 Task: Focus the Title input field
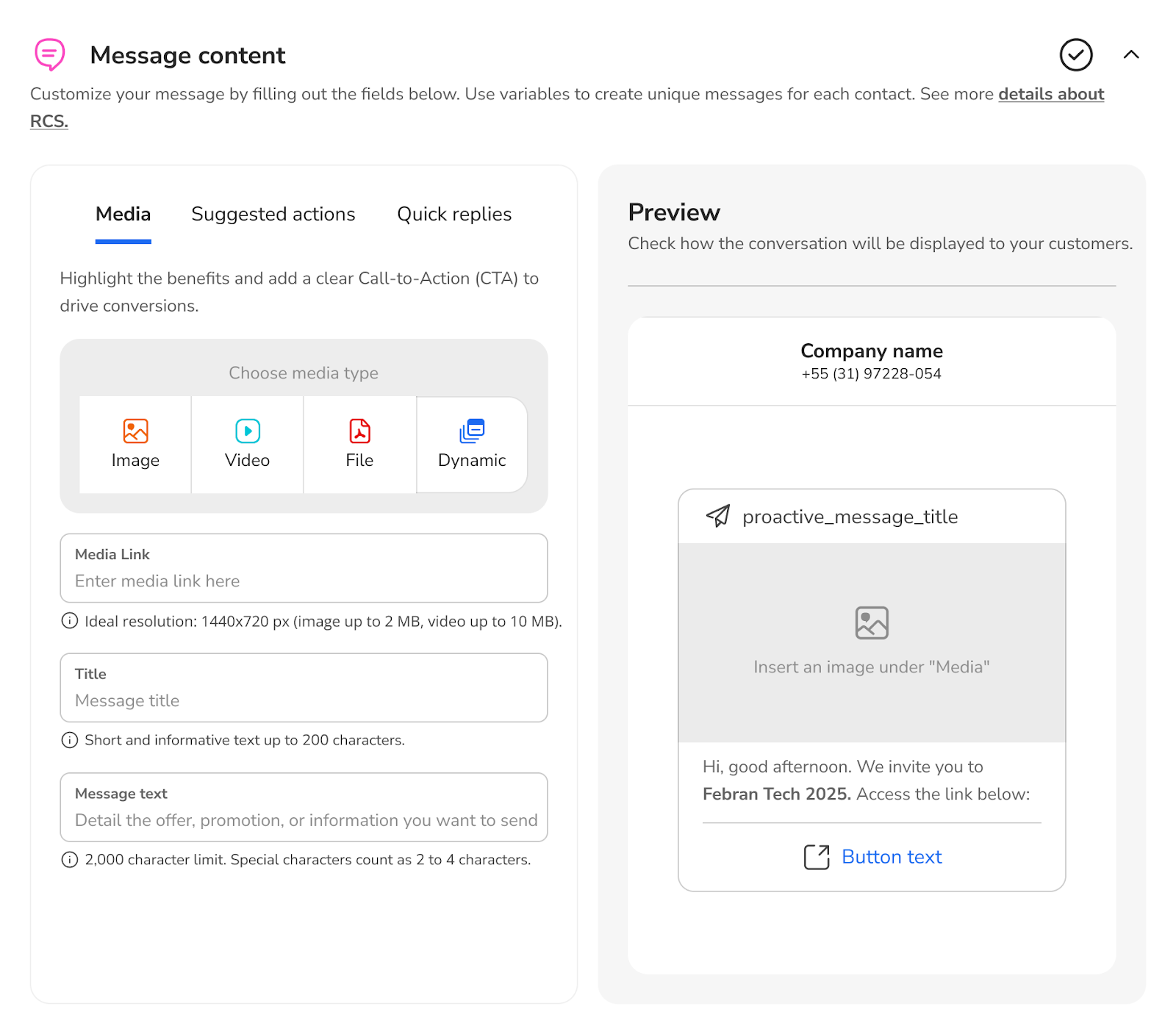click(304, 700)
